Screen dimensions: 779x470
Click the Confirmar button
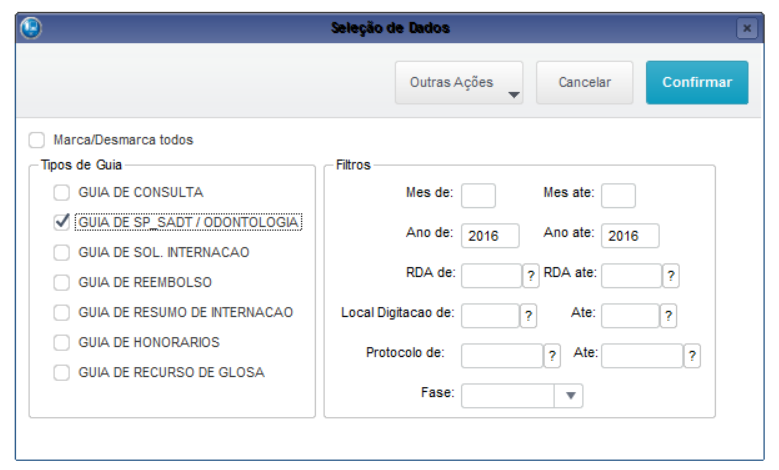pyautogui.click(x=697, y=83)
